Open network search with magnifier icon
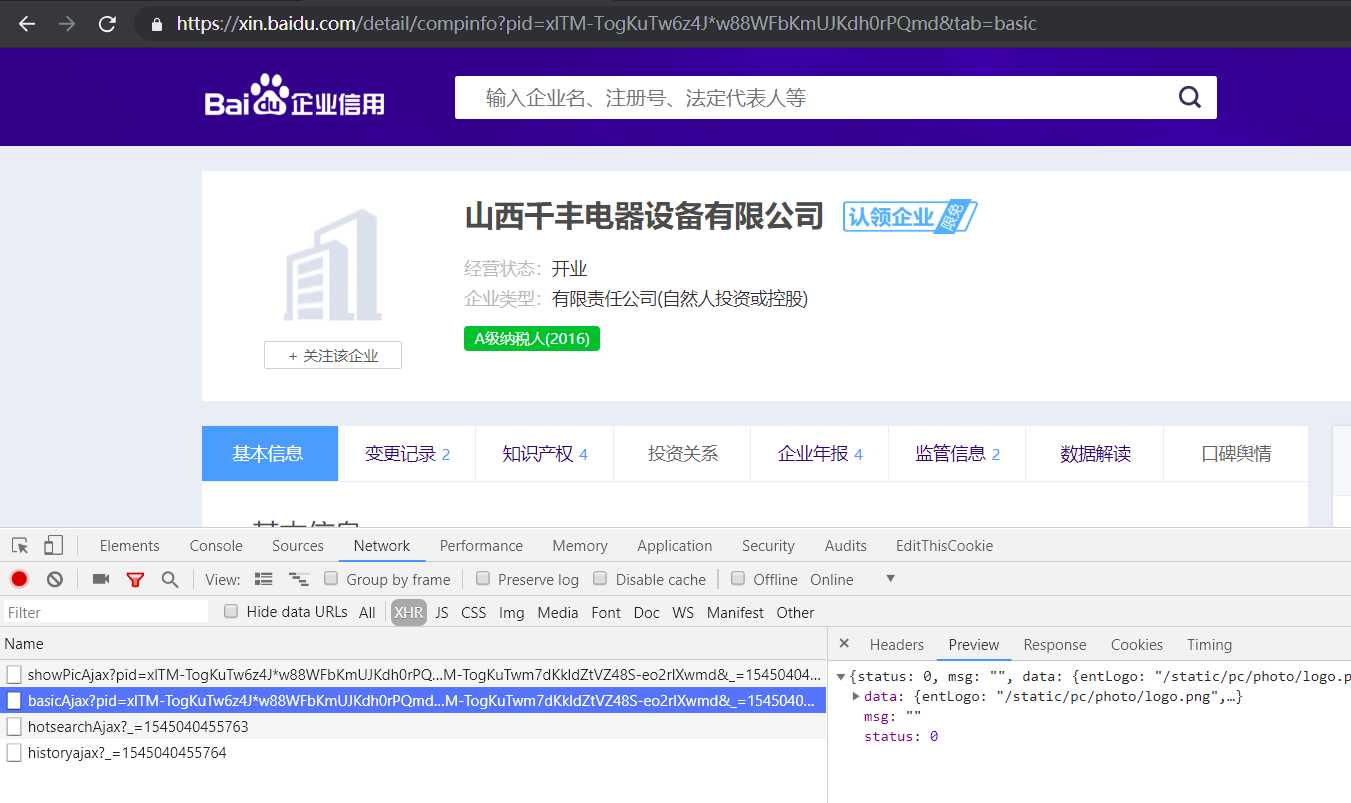 [x=170, y=579]
